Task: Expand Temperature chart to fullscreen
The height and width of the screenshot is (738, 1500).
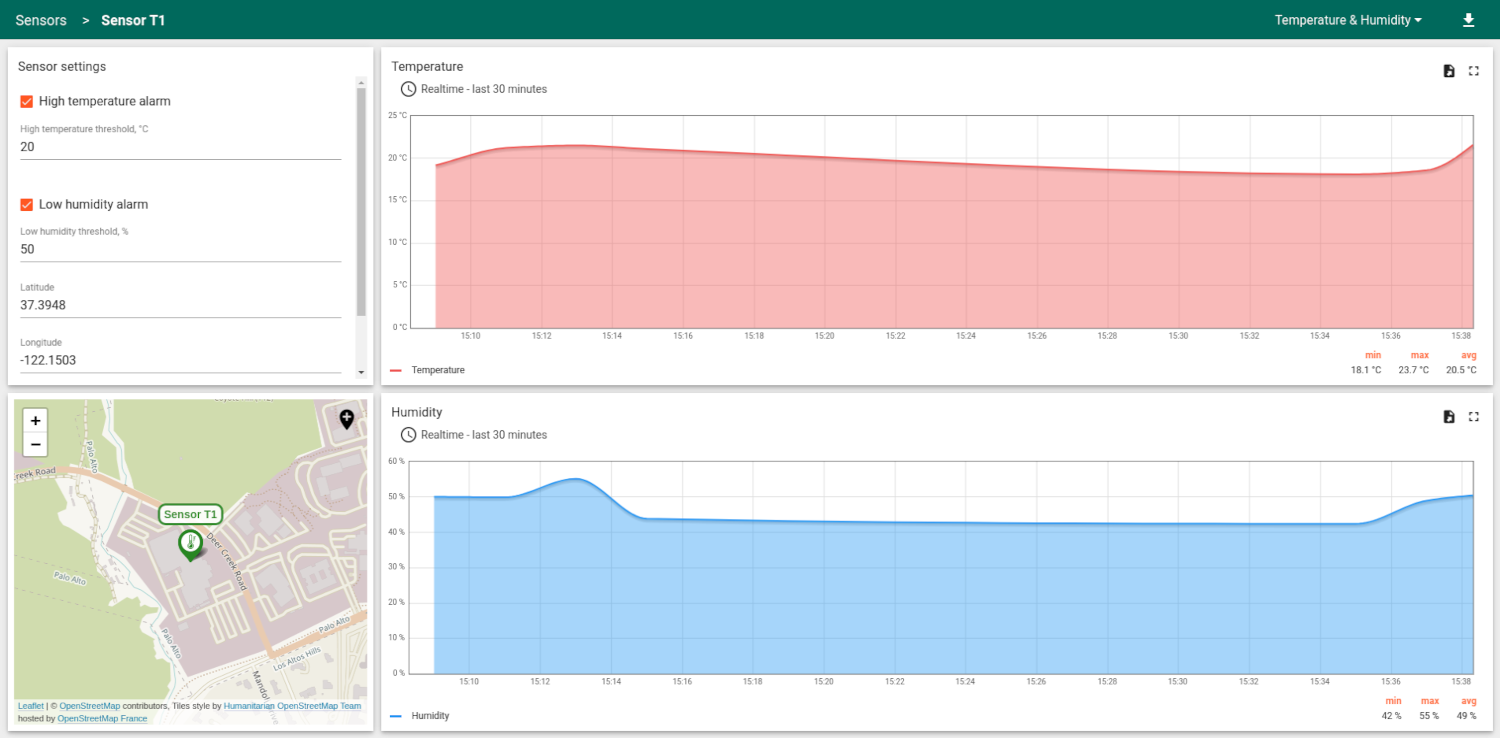Action: click(1473, 71)
